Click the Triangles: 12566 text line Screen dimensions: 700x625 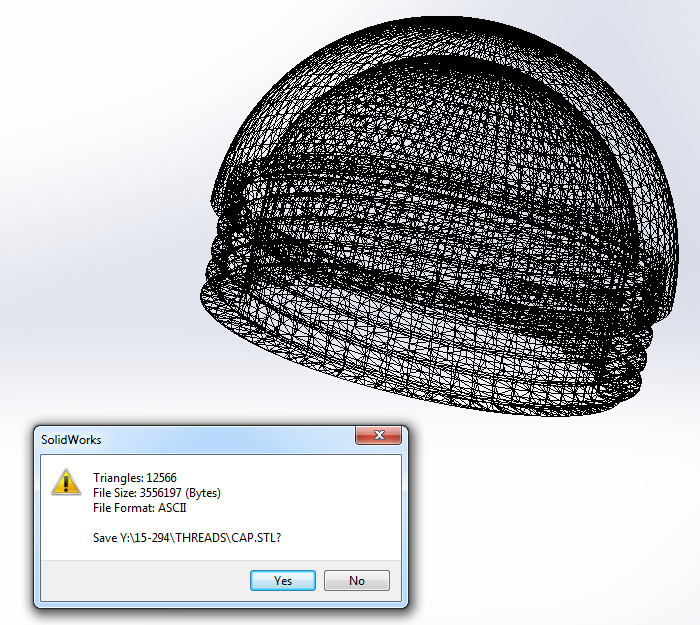[134, 478]
